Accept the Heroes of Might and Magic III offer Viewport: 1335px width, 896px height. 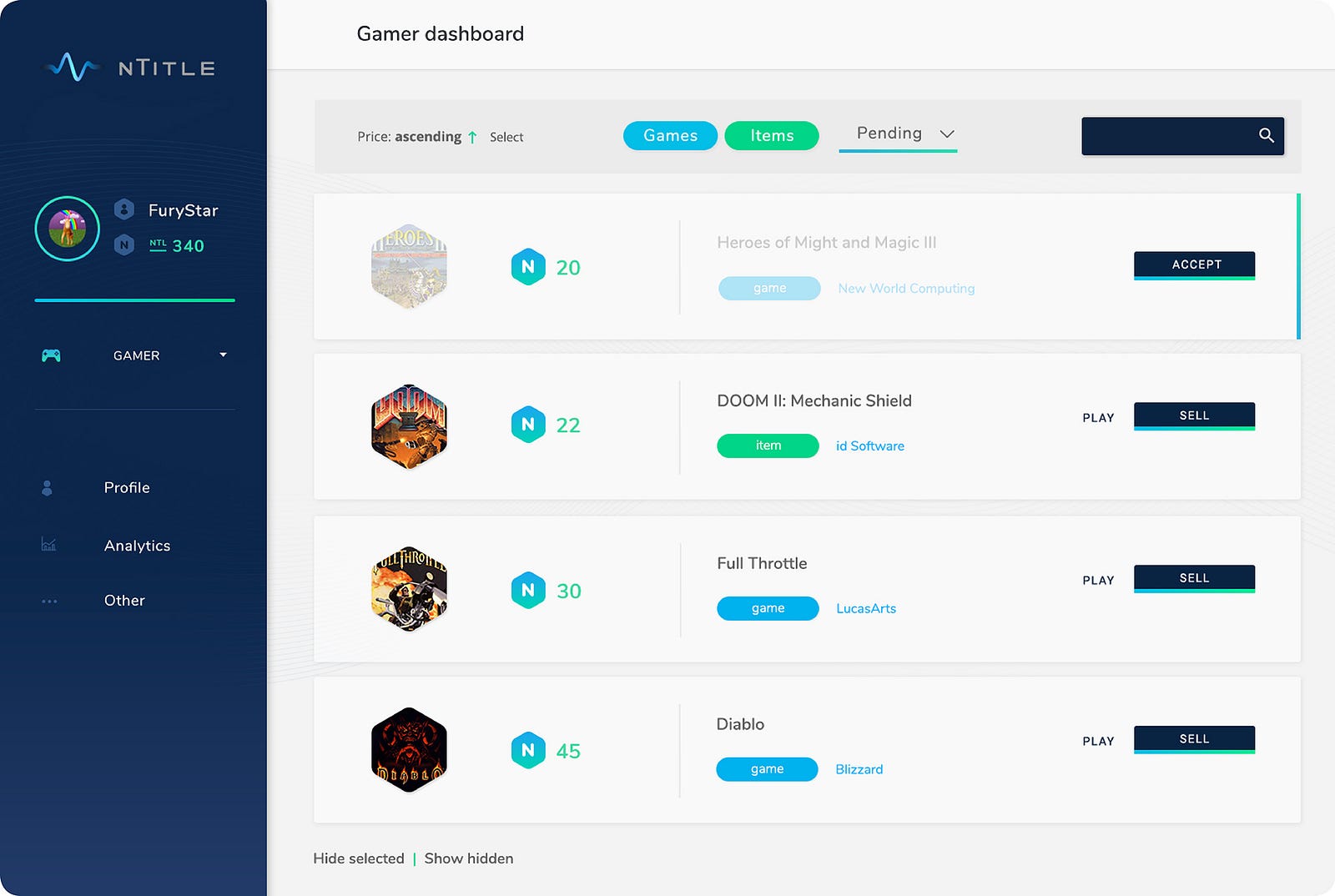(1194, 265)
